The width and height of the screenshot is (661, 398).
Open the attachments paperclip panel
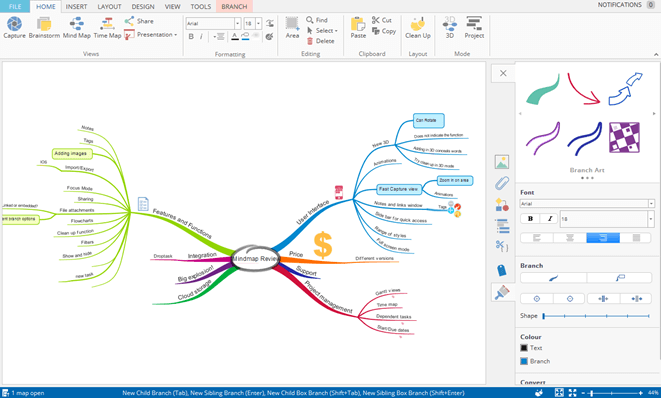tap(502, 183)
